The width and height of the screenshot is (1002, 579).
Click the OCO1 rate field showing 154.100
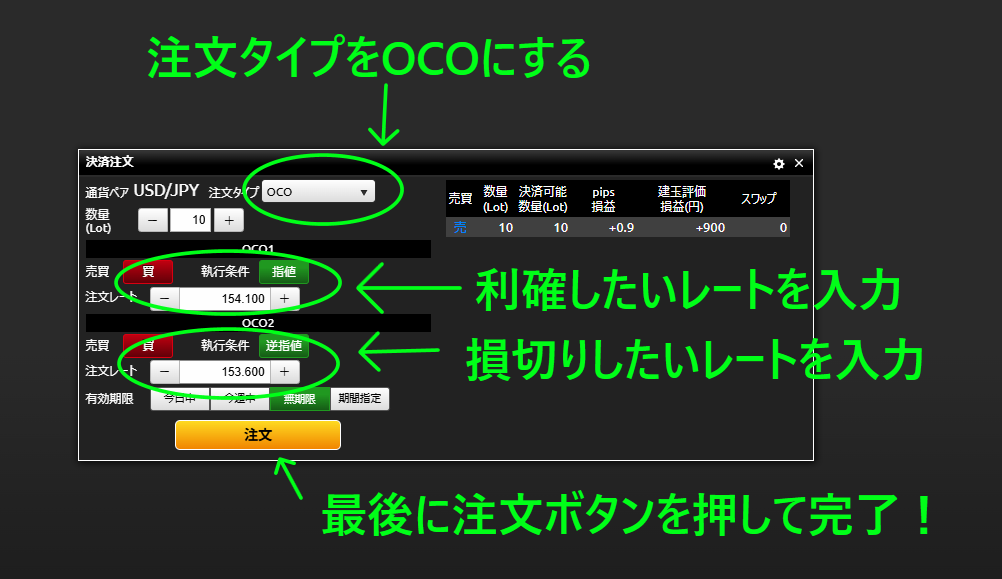(225, 298)
